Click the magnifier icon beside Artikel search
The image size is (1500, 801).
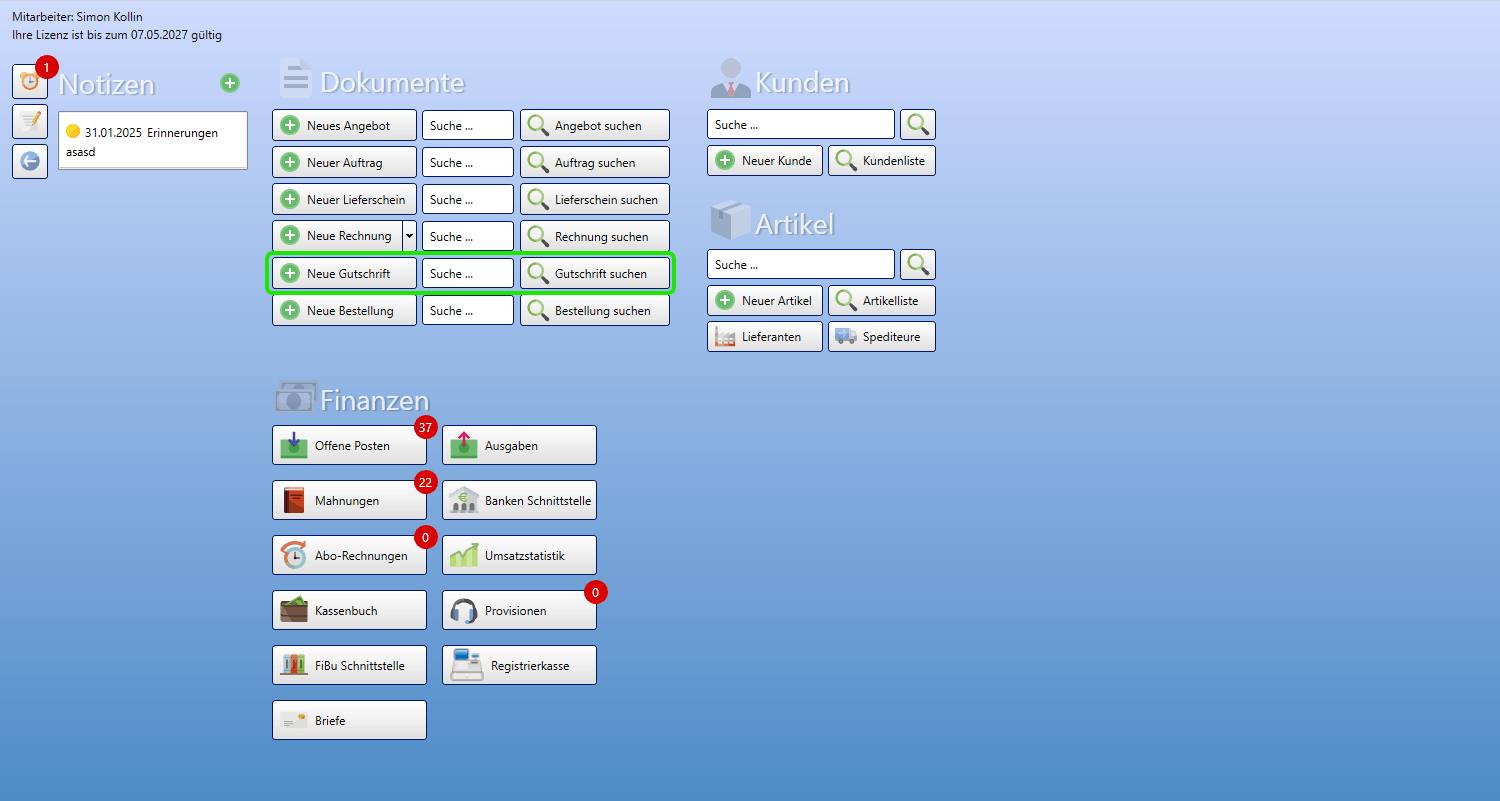pos(918,265)
